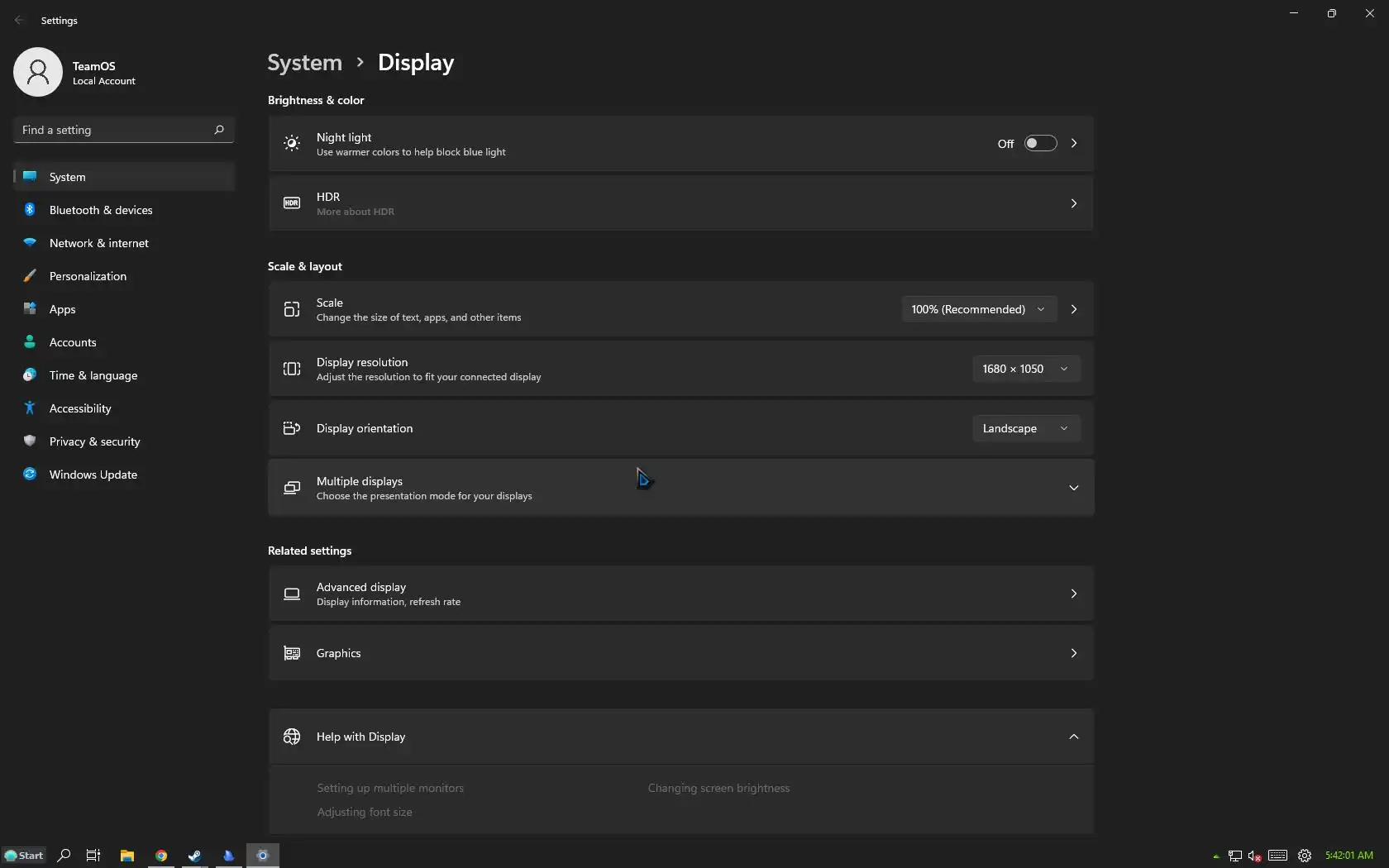The height and width of the screenshot is (868, 1389).
Task: Go to Personalization settings
Action: [88, 276]
